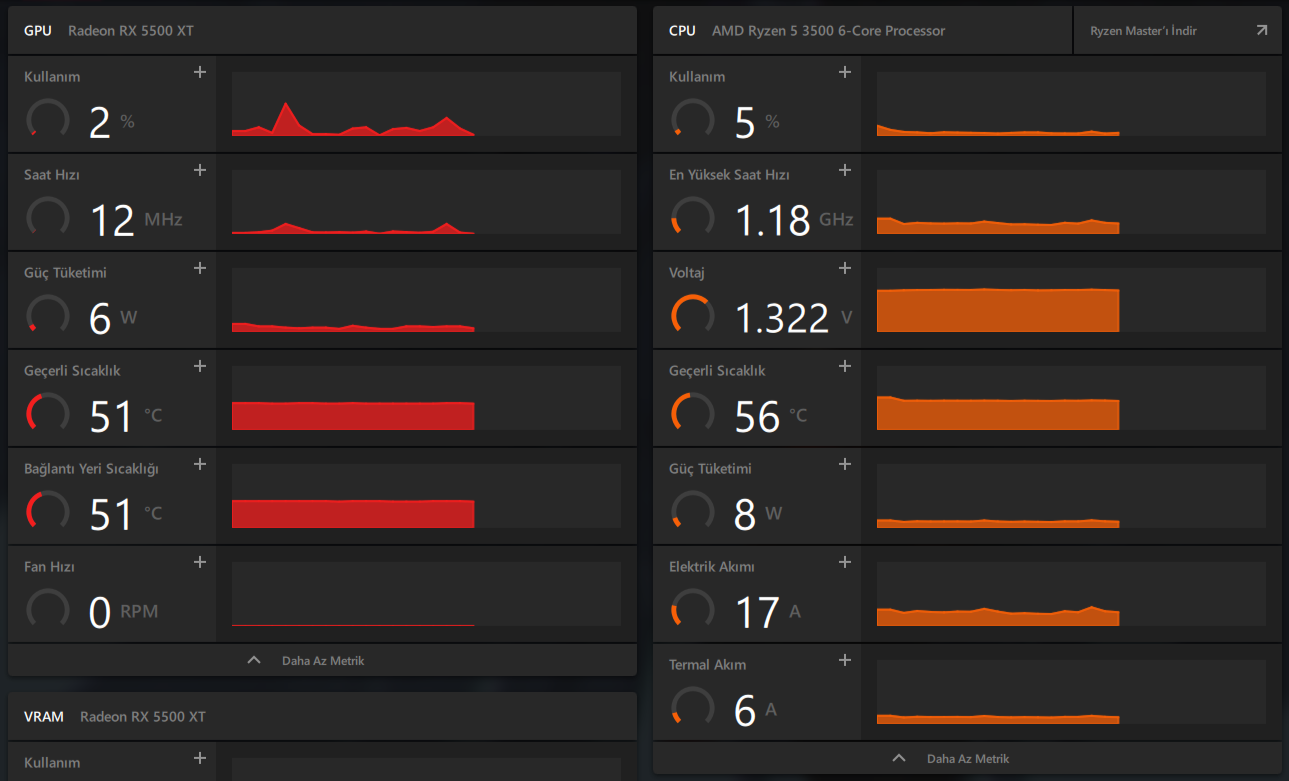This screenshot has width=1289, height=781.
Task: Click the "Fan Hızı" metric label
Action: point(49,567)
